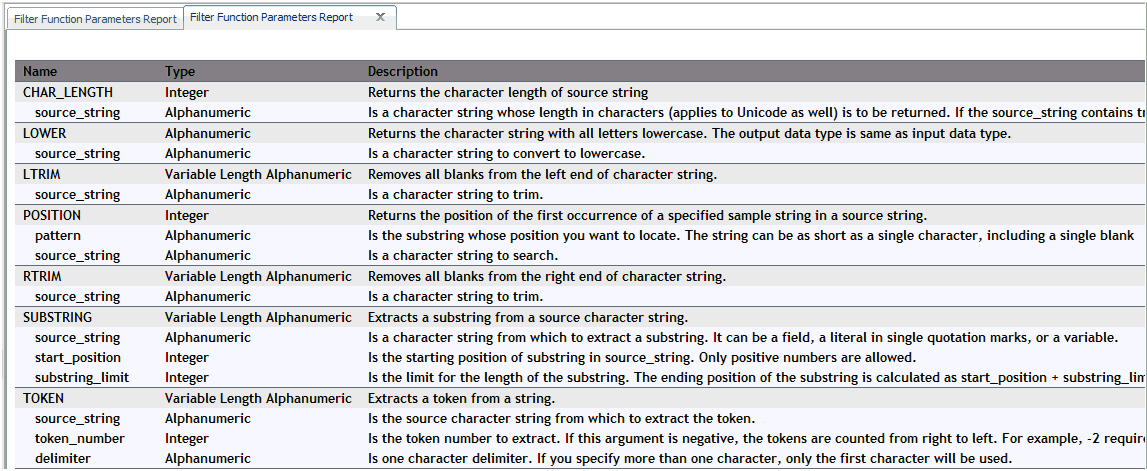Select the POSITION function name
Image resolution: width=1147 pixels, height=471 pixels.
[52, 215]
